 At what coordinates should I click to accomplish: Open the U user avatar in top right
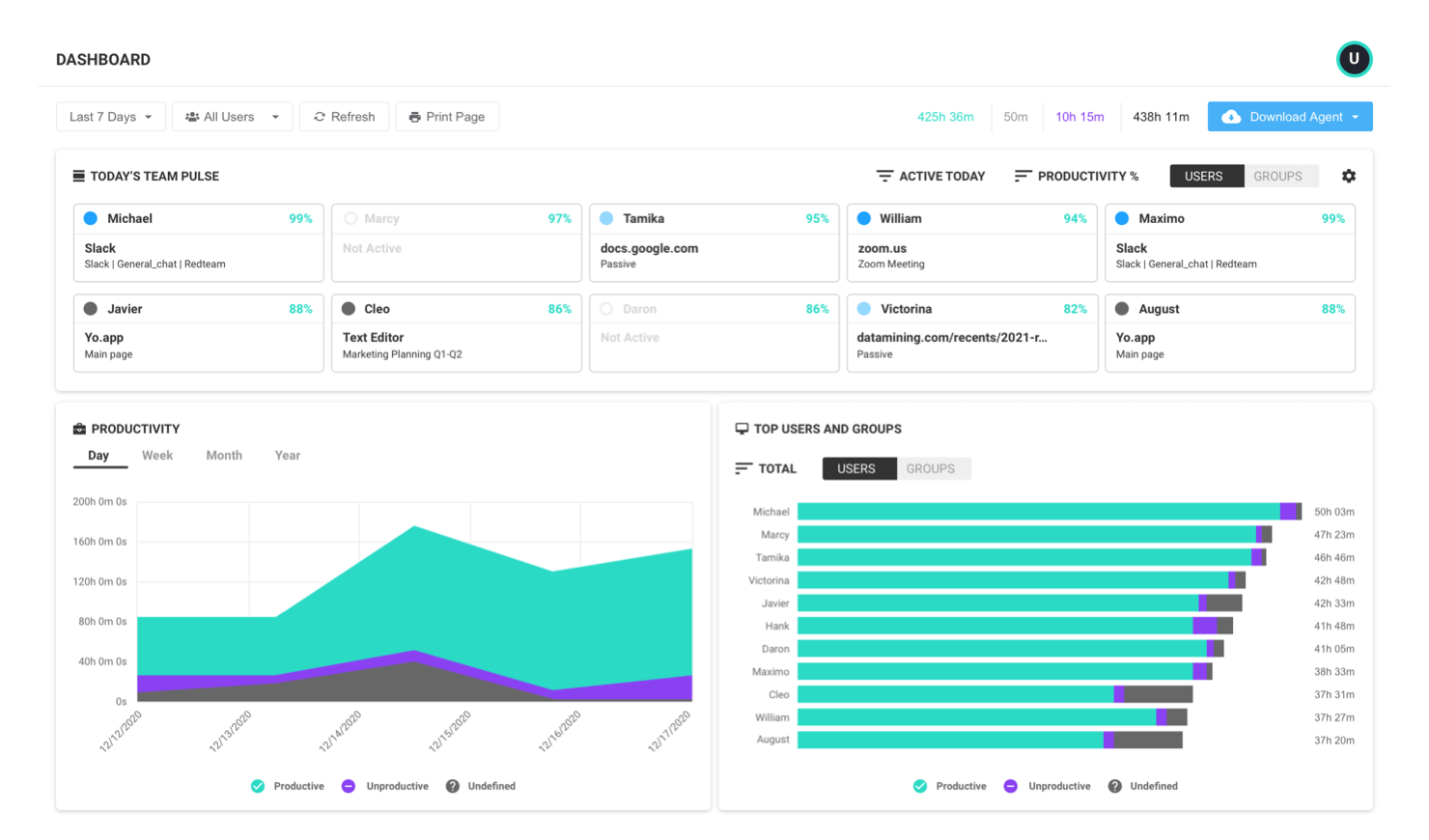[x=1354, y=59]
